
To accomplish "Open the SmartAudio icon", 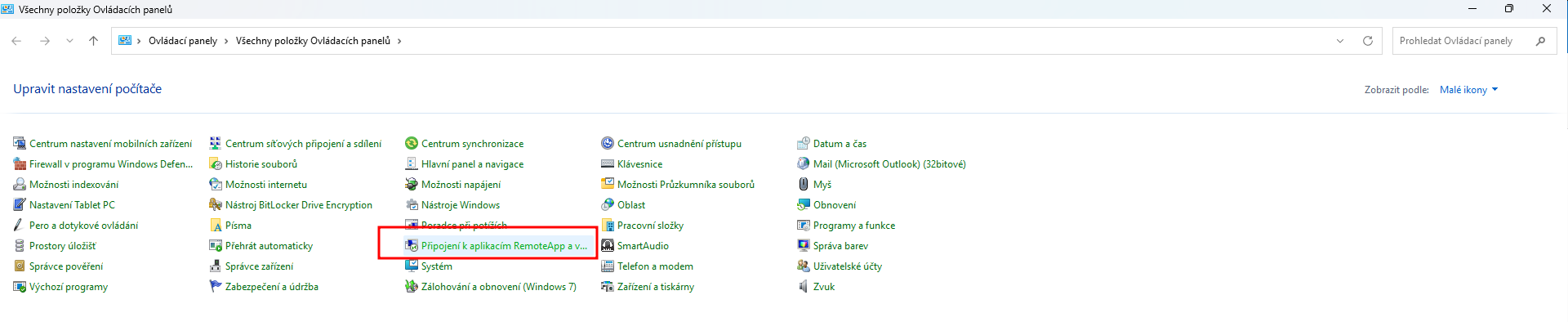I will (608, 245).
